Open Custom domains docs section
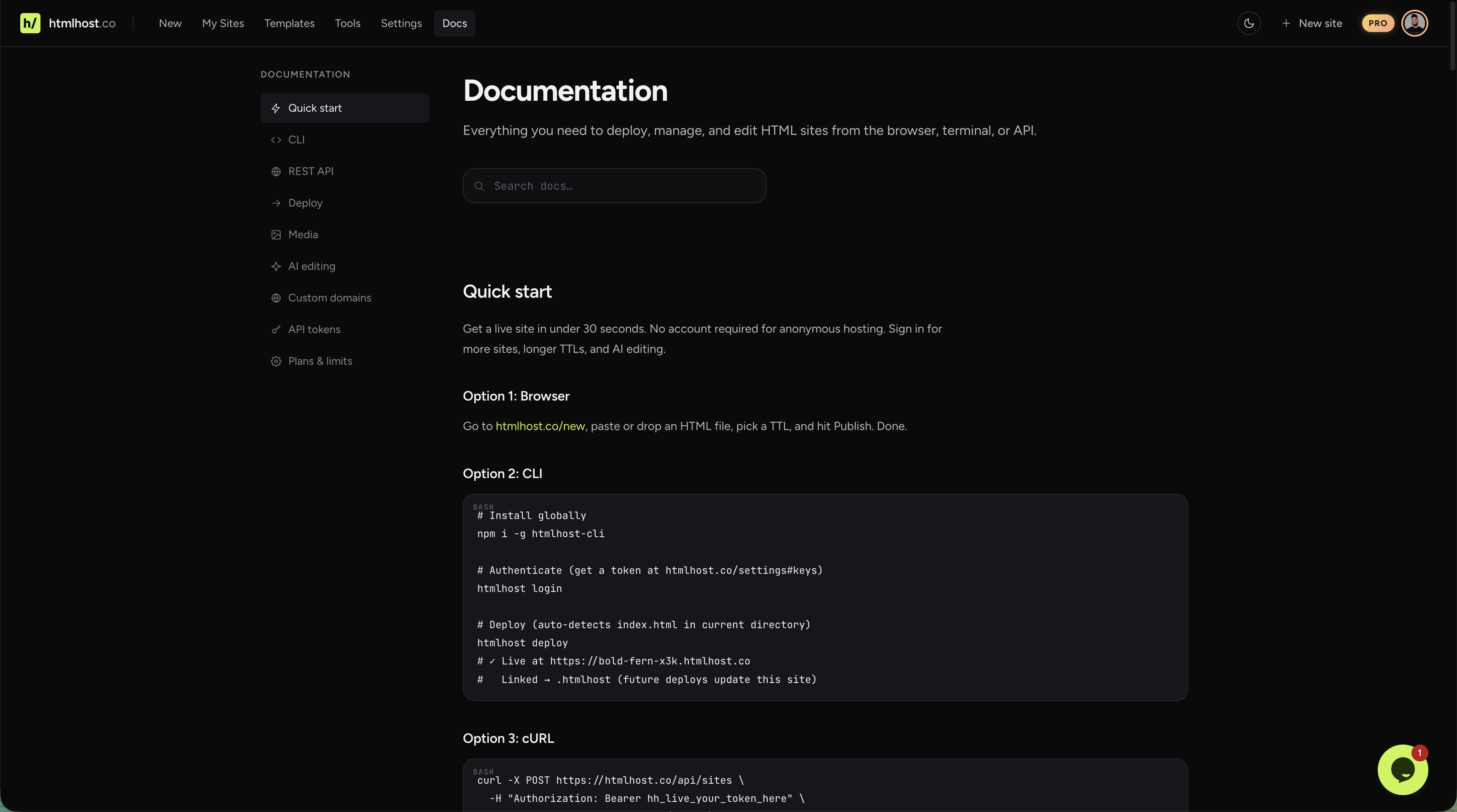1457x812 pixels. tap(344, 298)
